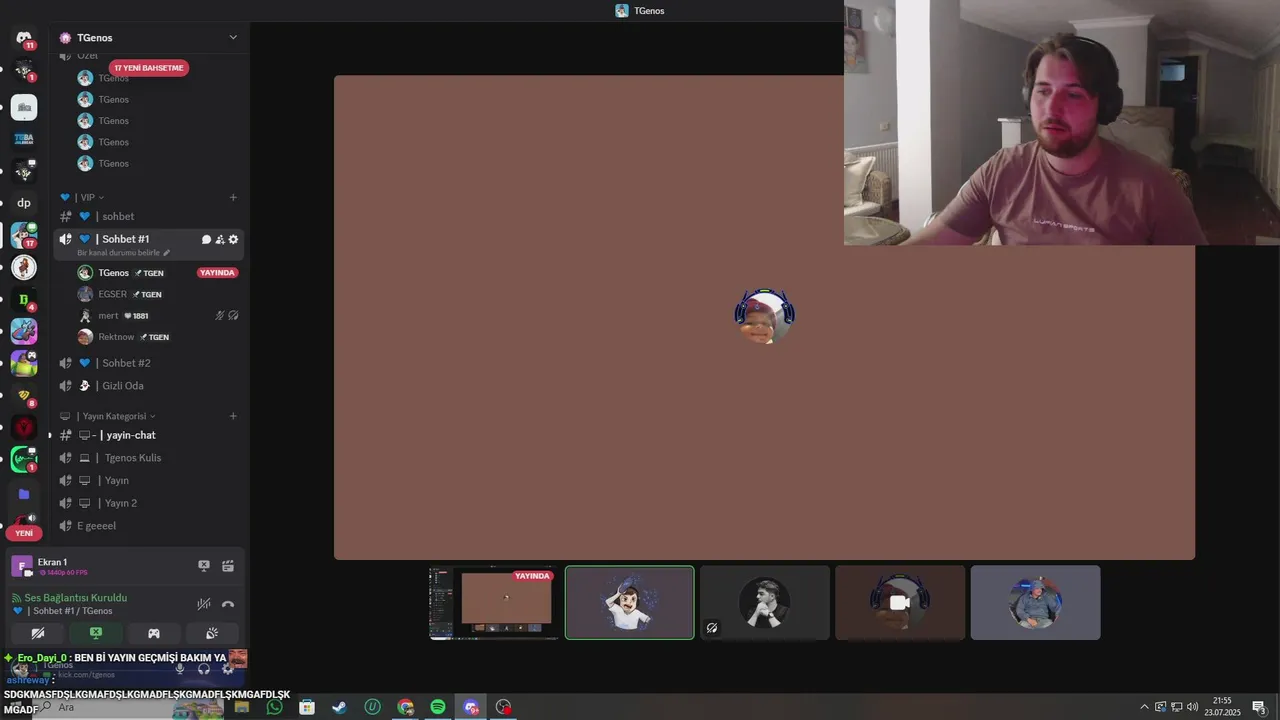Toggle camera on in voice panel
The height and width of the screenshot is (720, 1280).
tap(38, 633)
